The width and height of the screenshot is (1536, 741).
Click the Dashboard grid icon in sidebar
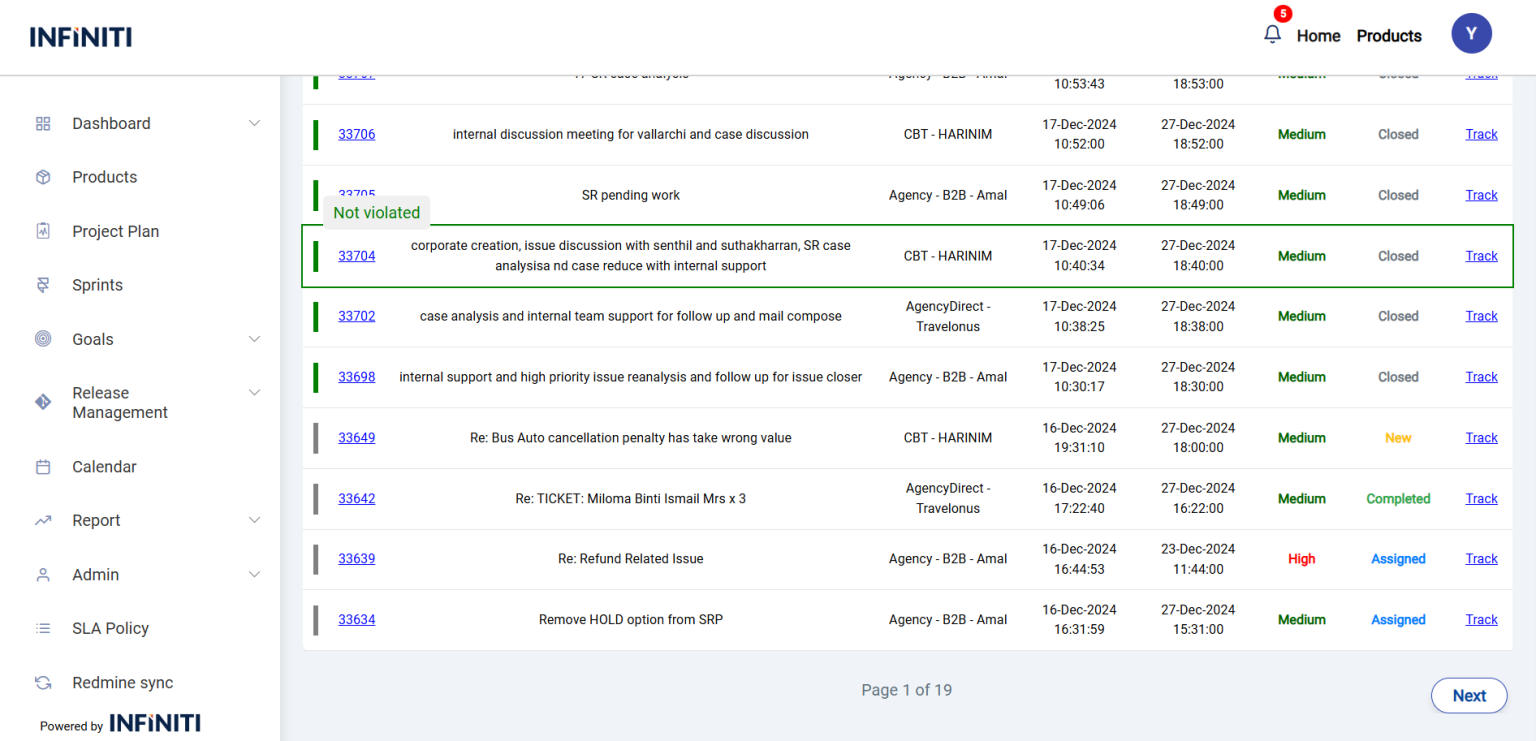click(x=43, y=124)
